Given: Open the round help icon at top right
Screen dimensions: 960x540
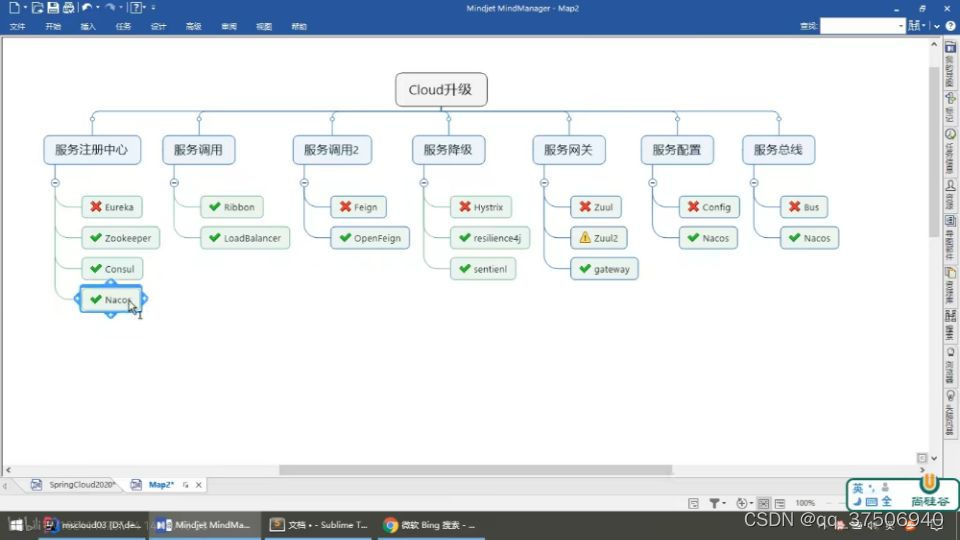Looking at the screenshot, I should point(950,26).
